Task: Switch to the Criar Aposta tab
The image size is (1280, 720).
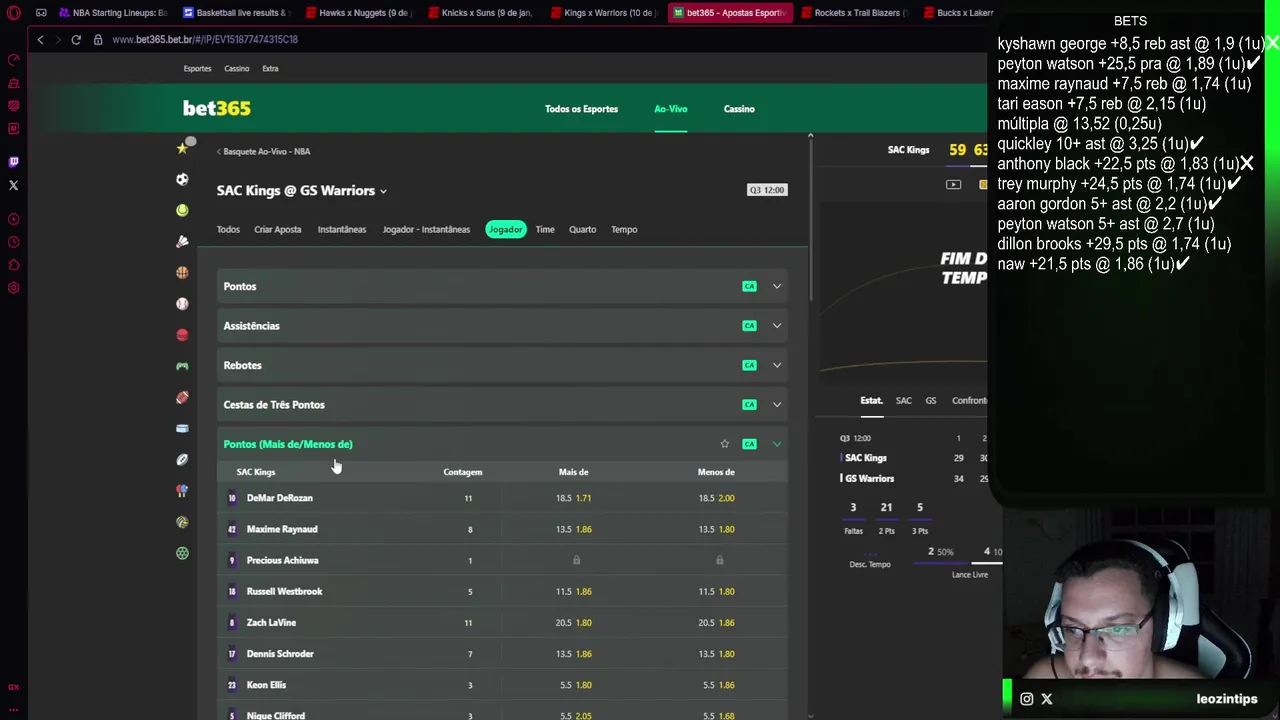Action: click(277, 229)
